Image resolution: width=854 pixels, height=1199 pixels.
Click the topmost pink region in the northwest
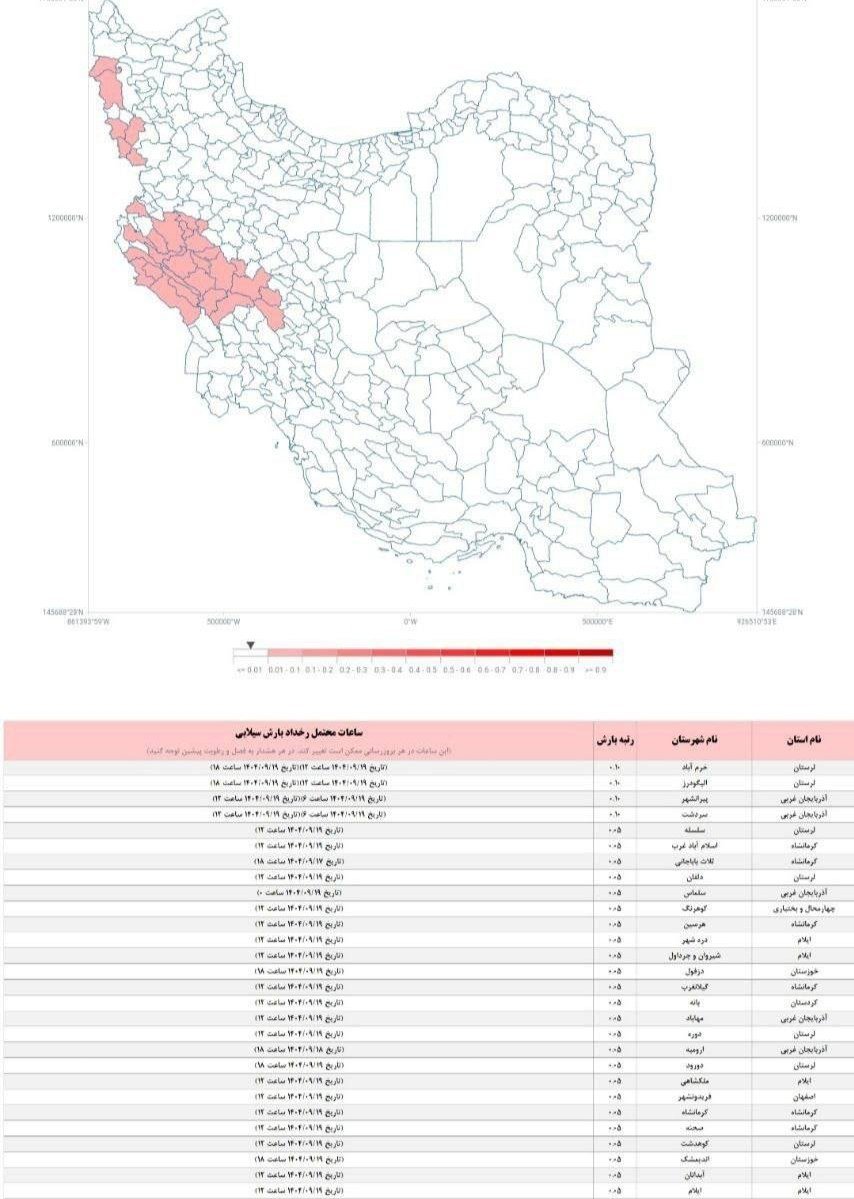(x=104, y=78)
